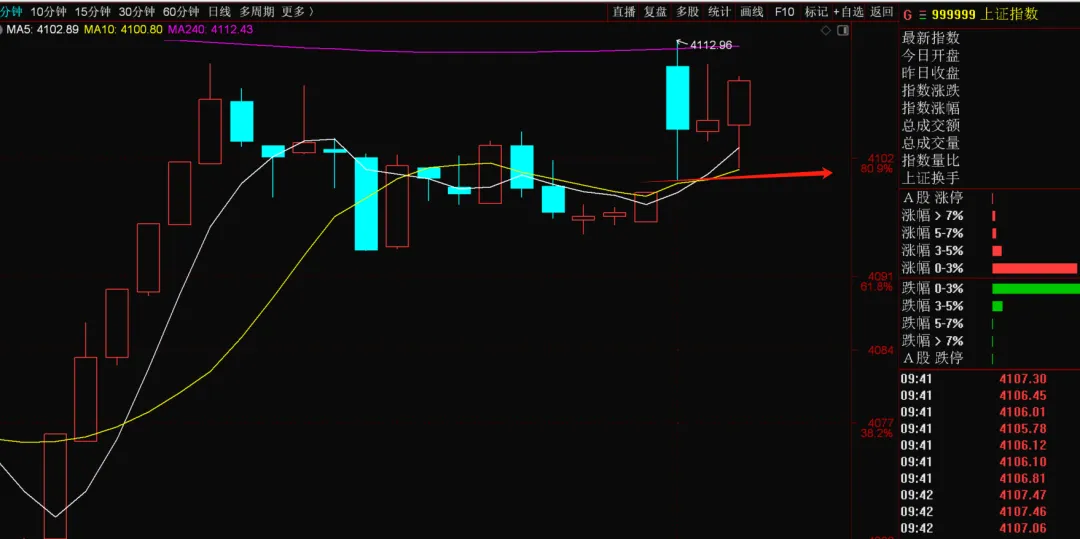Select the 4107.46 tick entry

pyautogui.click(x=1023, y=511)
